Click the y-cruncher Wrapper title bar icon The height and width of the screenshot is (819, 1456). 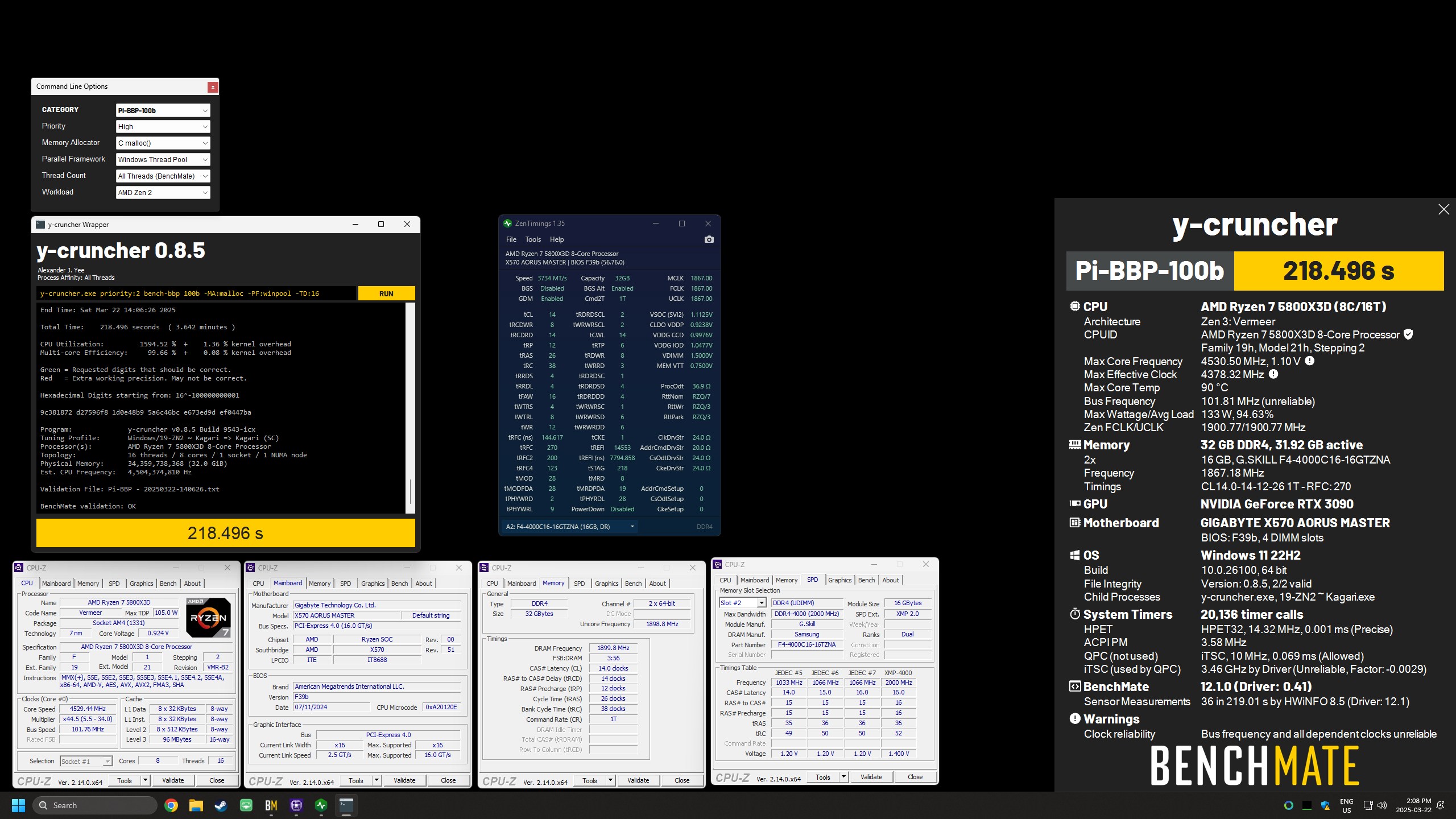40,225
